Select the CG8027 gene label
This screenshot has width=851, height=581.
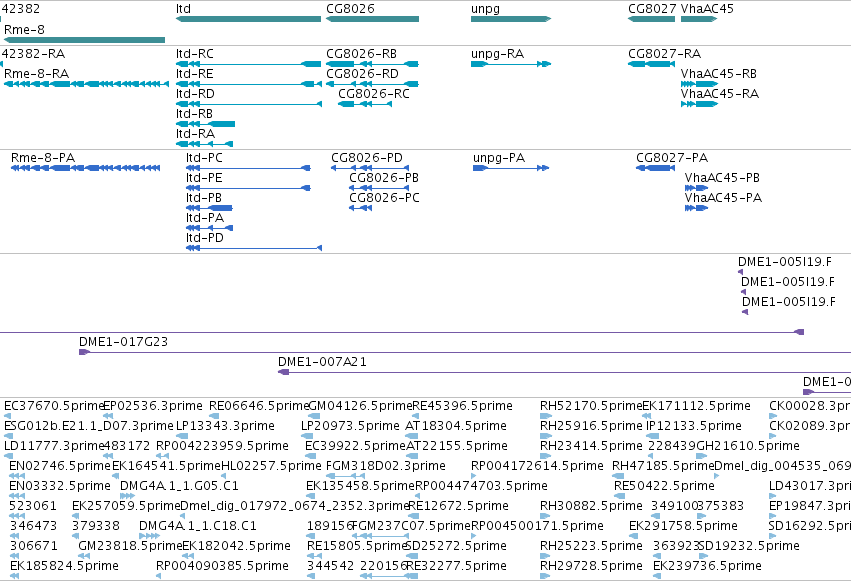point(652,9)
